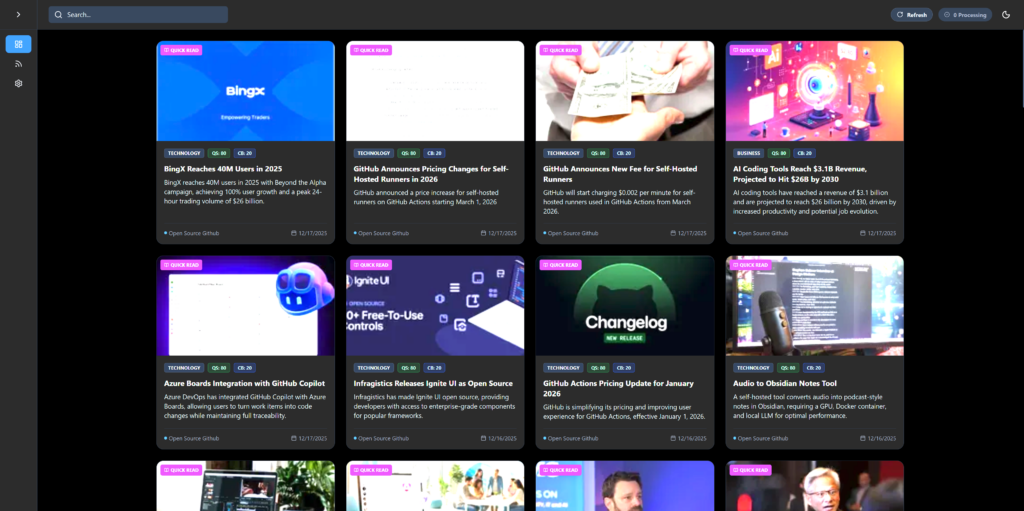Click the Refresh button
The width and height of the screenshot is (1024, 511).
[911, 15]
